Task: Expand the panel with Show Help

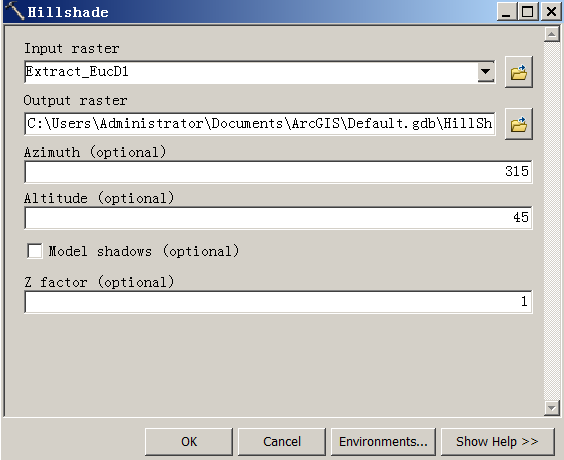Action: 497,442
